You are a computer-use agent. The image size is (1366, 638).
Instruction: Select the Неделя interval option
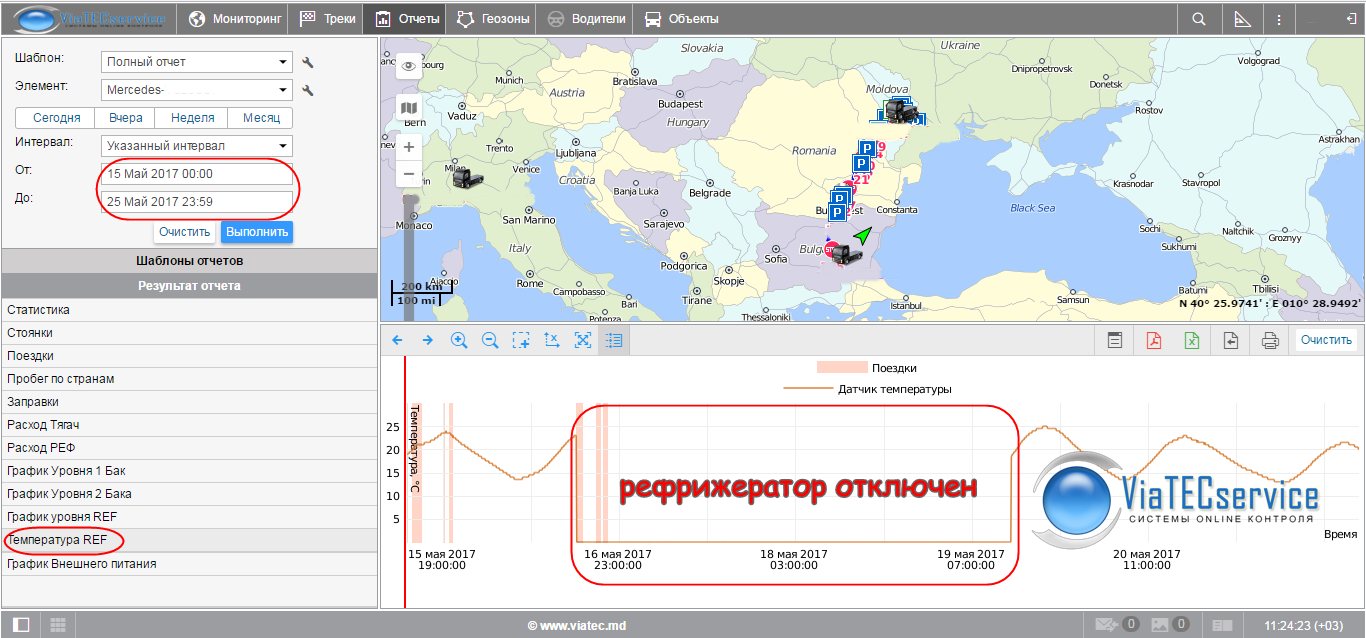pos(193,118)
